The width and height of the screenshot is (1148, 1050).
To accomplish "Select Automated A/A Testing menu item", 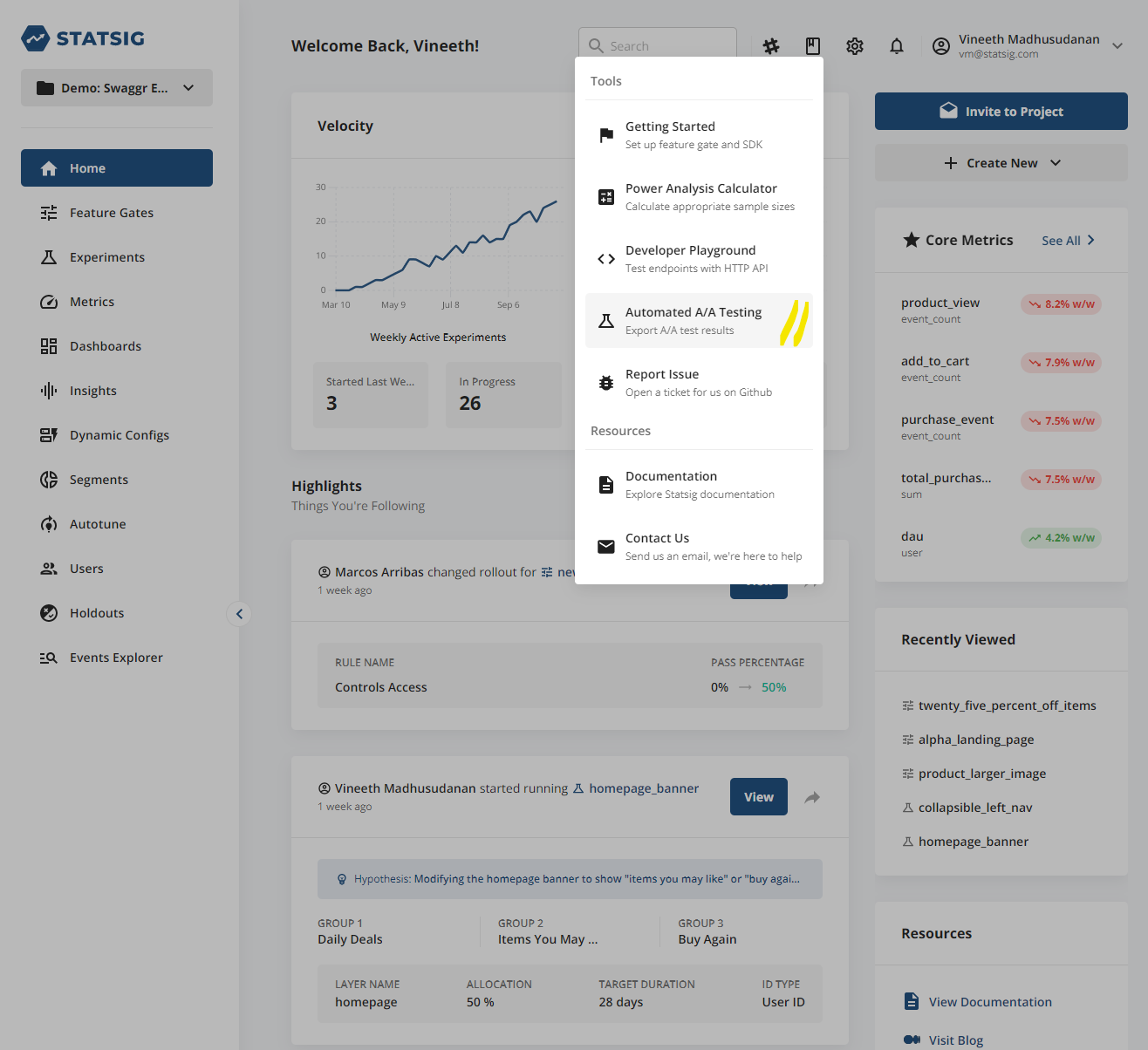I will [699, 321].
